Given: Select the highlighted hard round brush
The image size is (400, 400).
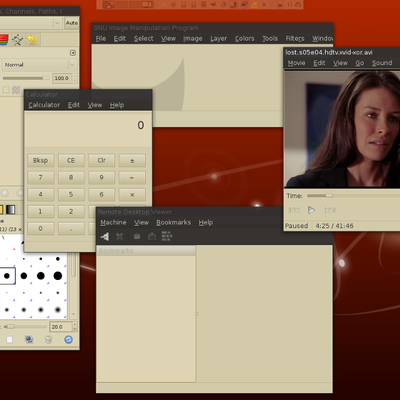Looking at the screenshot, I should pos(7,276).
